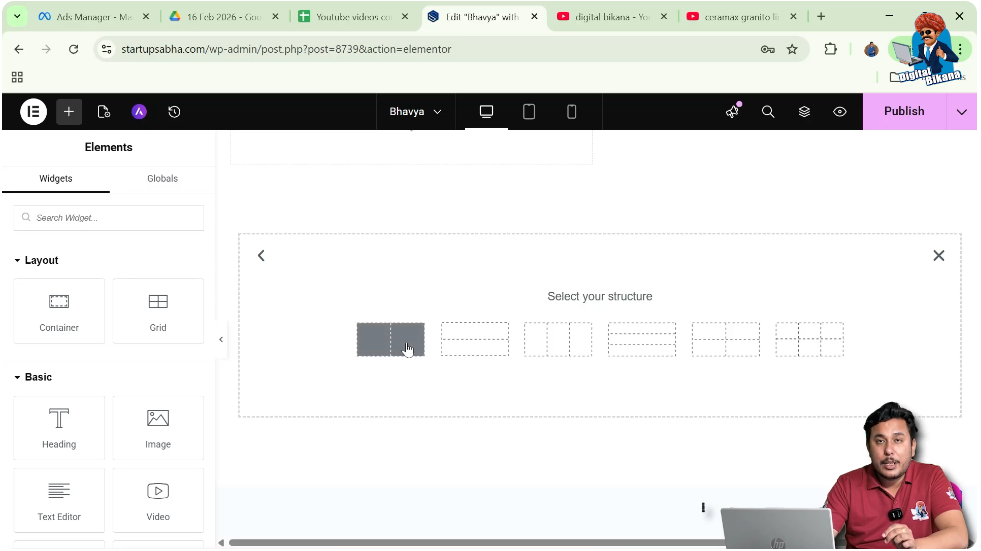Image resolution: width=981 pixels, height=551 pixels.
Task: Select the Container widget
Action: pyautogui.click(x=59, y=311)
